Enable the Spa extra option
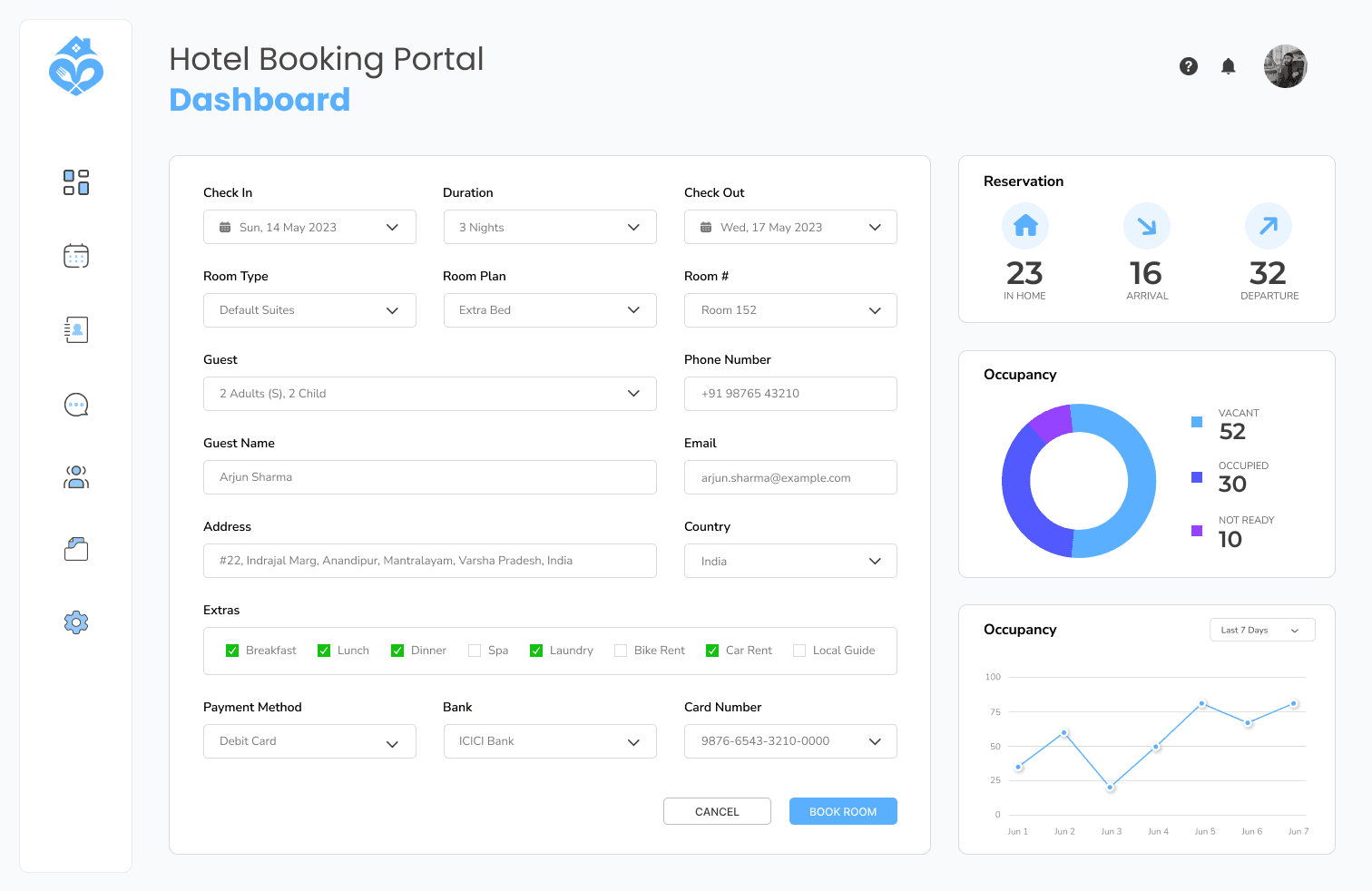 point(475,651)
